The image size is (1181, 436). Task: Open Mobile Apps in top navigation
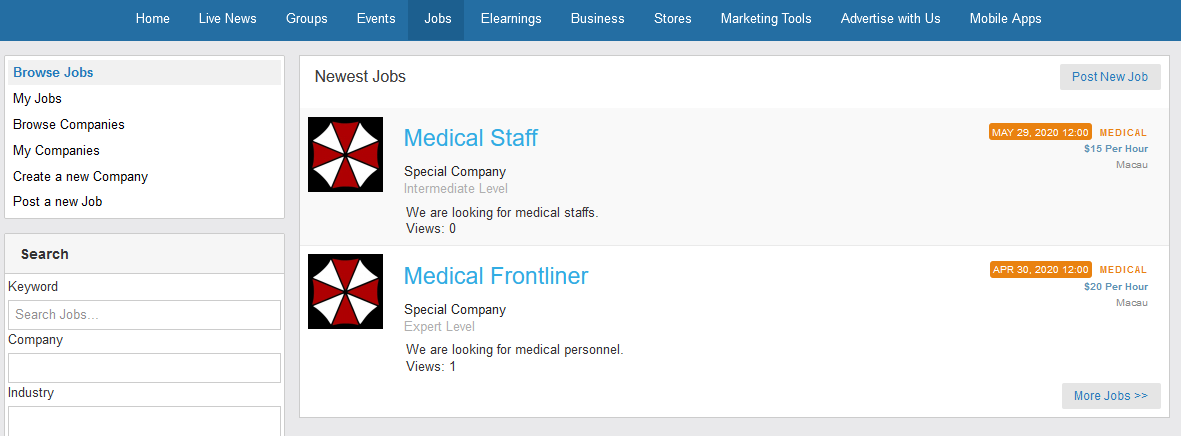tap(1005, 19)
